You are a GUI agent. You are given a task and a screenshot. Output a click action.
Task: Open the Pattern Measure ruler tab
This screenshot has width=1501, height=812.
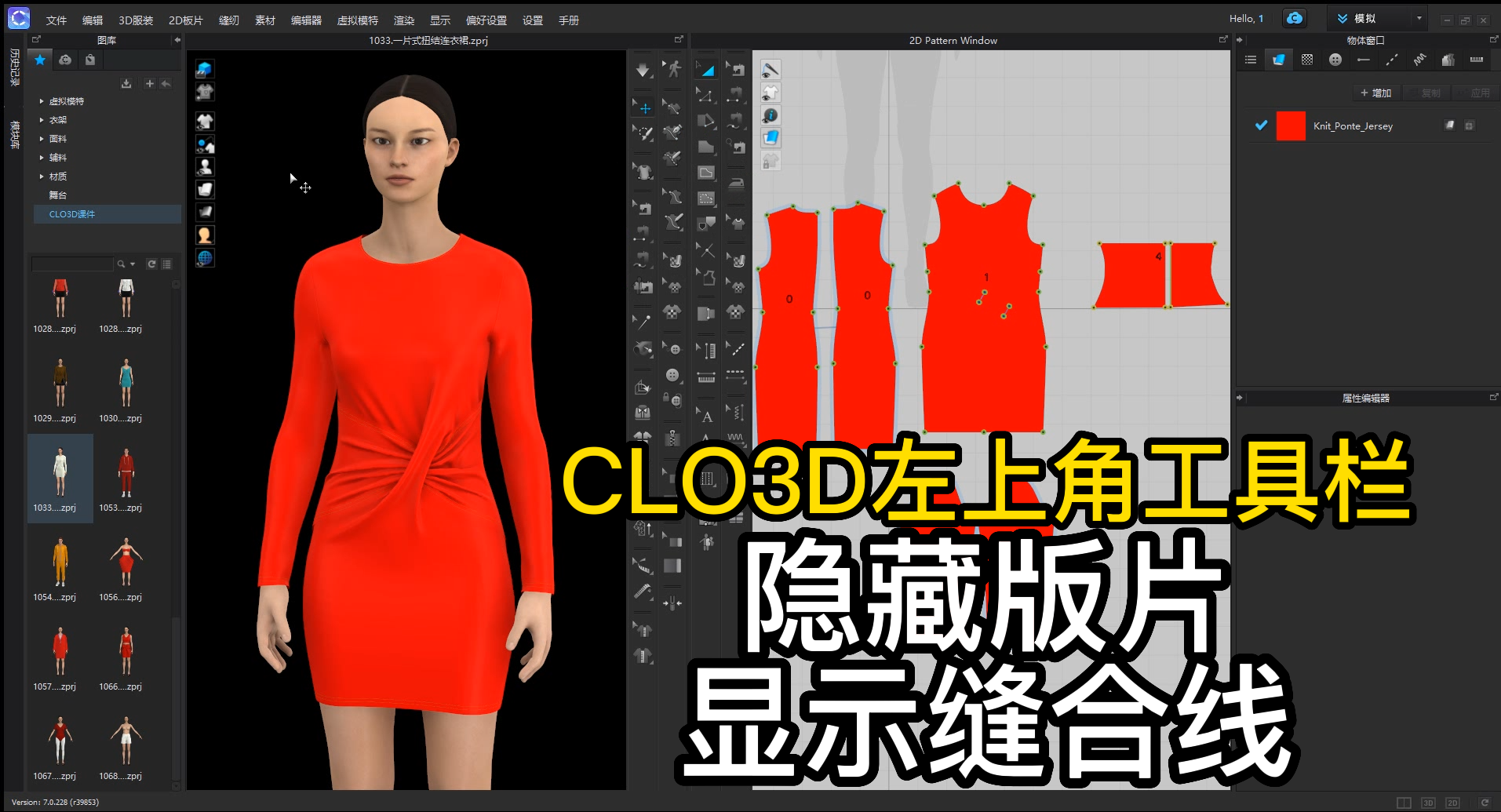1476,60
